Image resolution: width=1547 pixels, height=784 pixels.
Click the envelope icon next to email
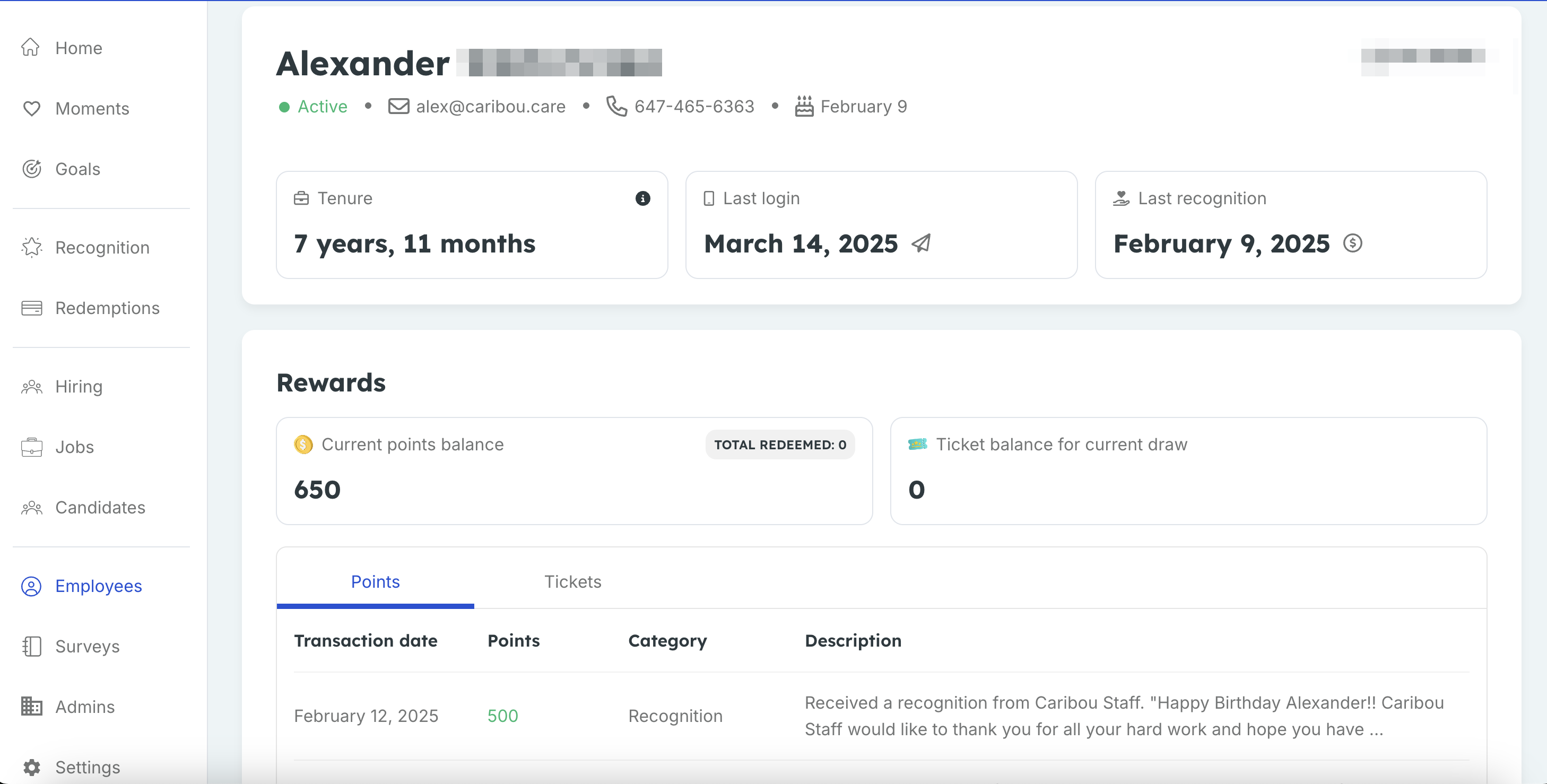point(399,106)
